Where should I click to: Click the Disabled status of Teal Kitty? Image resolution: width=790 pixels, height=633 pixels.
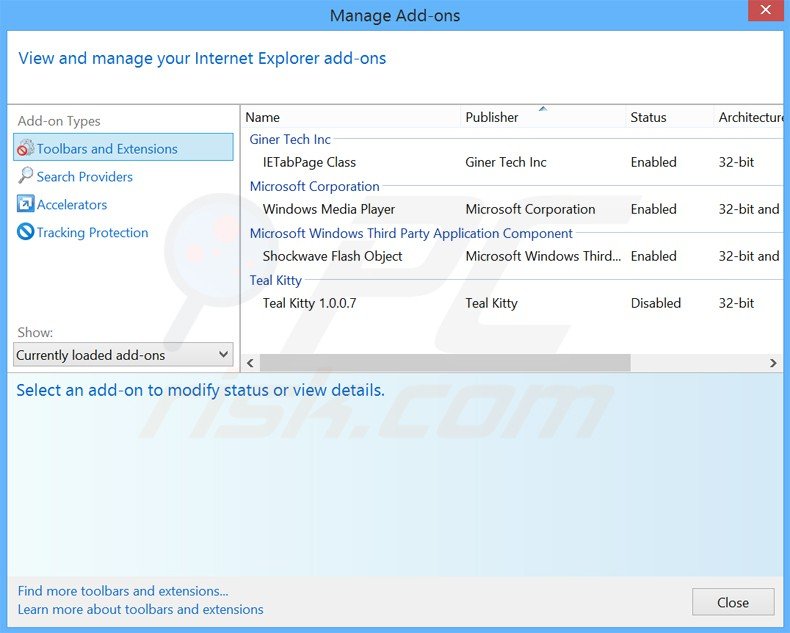(x=655, y=303)
